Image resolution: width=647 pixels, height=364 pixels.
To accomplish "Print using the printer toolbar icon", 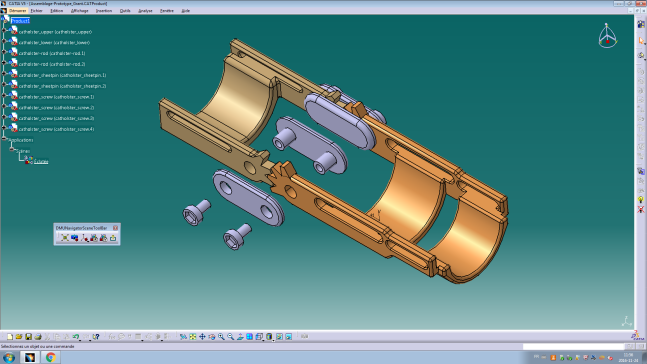I will click(38, 337).
